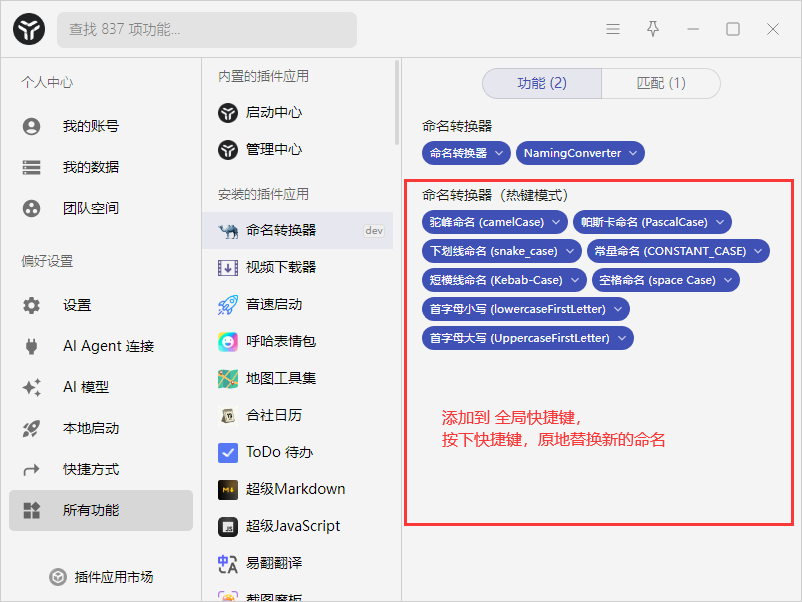Click the ToDo 待办 checkmark icon
Screen dimensions: 802x602
point(228,453)
